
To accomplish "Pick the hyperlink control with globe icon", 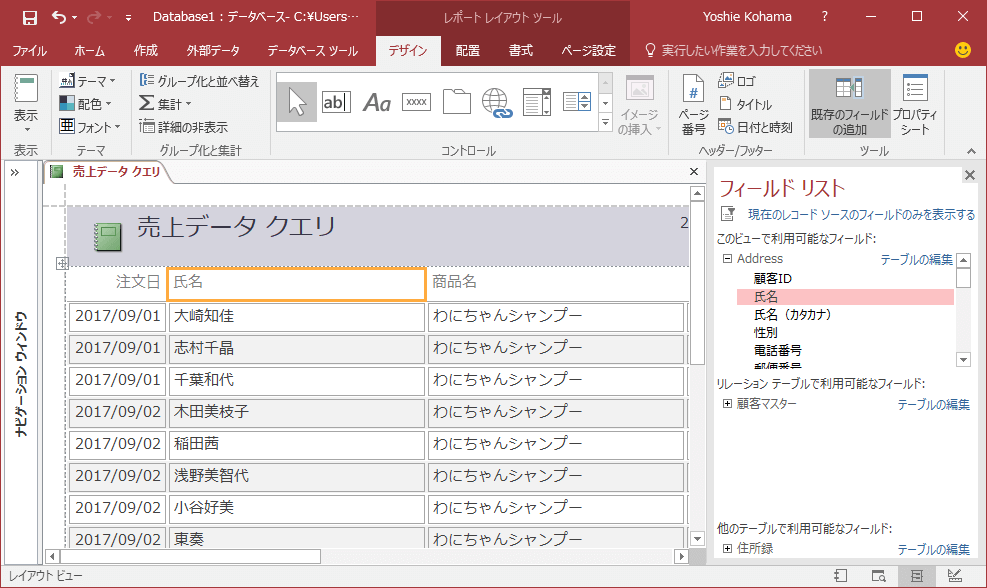I will pos(496,102).
